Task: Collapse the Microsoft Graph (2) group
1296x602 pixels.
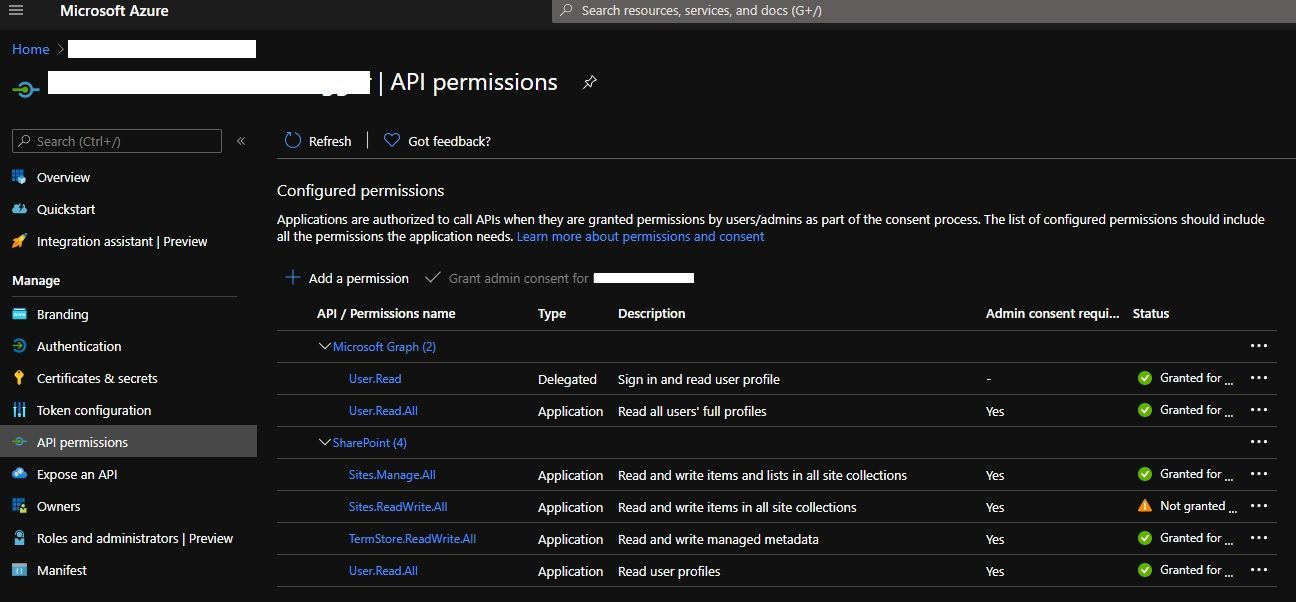Action: (324, 346)
